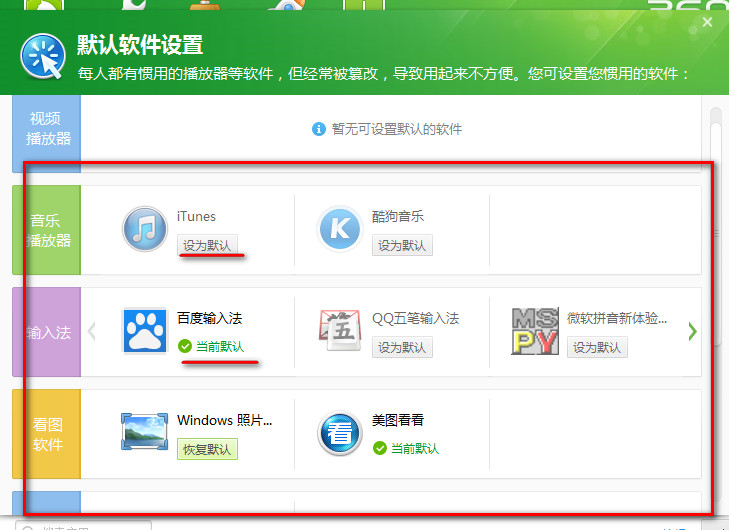Screen dimensions: 729x530
Task: Click the 默认软件设置 title text
Action: [140, 45]
